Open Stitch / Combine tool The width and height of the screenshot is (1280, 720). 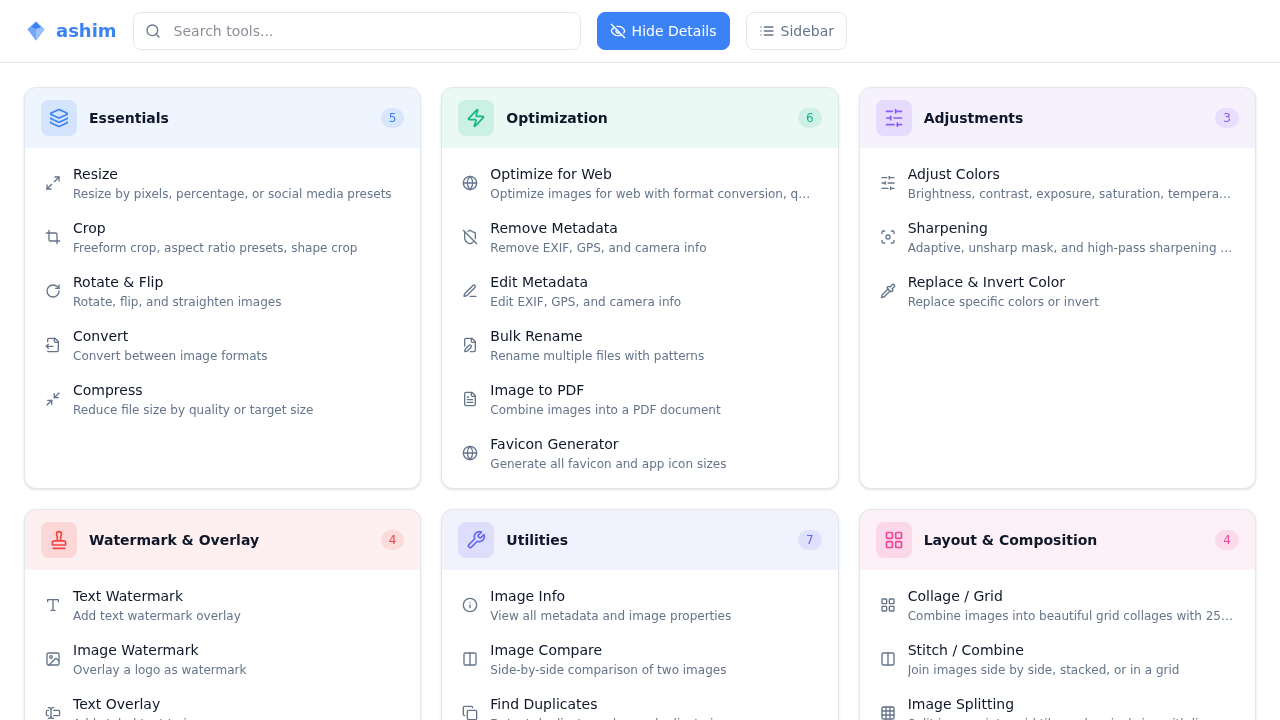coord(1057,659)
